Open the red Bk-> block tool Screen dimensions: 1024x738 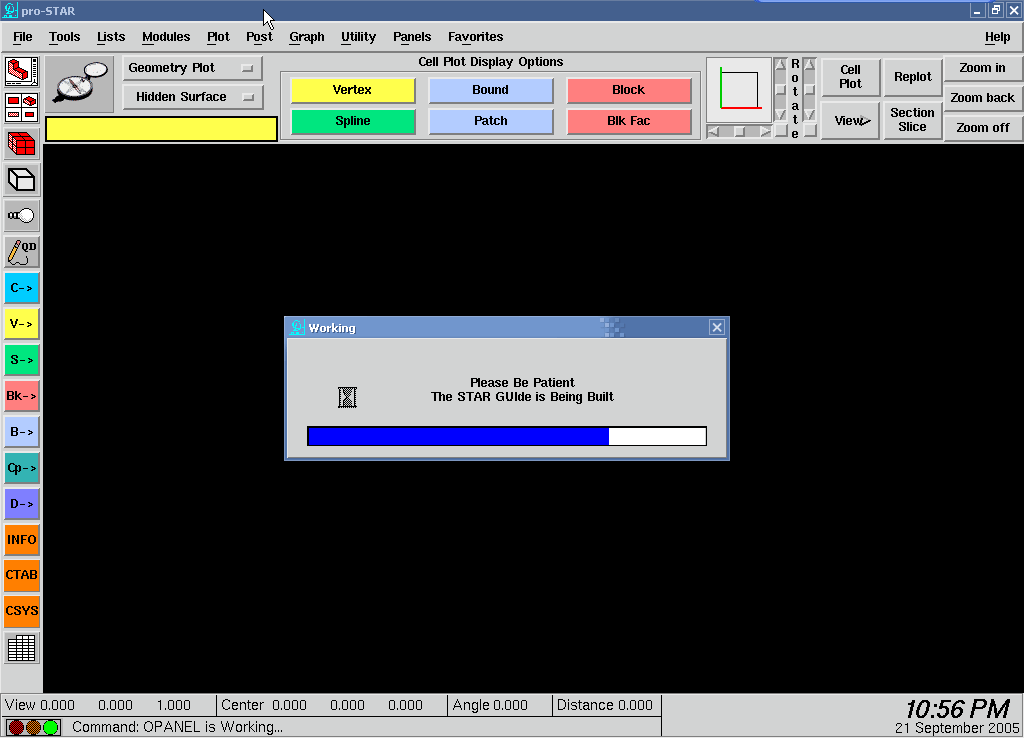(x=22, y=396)
